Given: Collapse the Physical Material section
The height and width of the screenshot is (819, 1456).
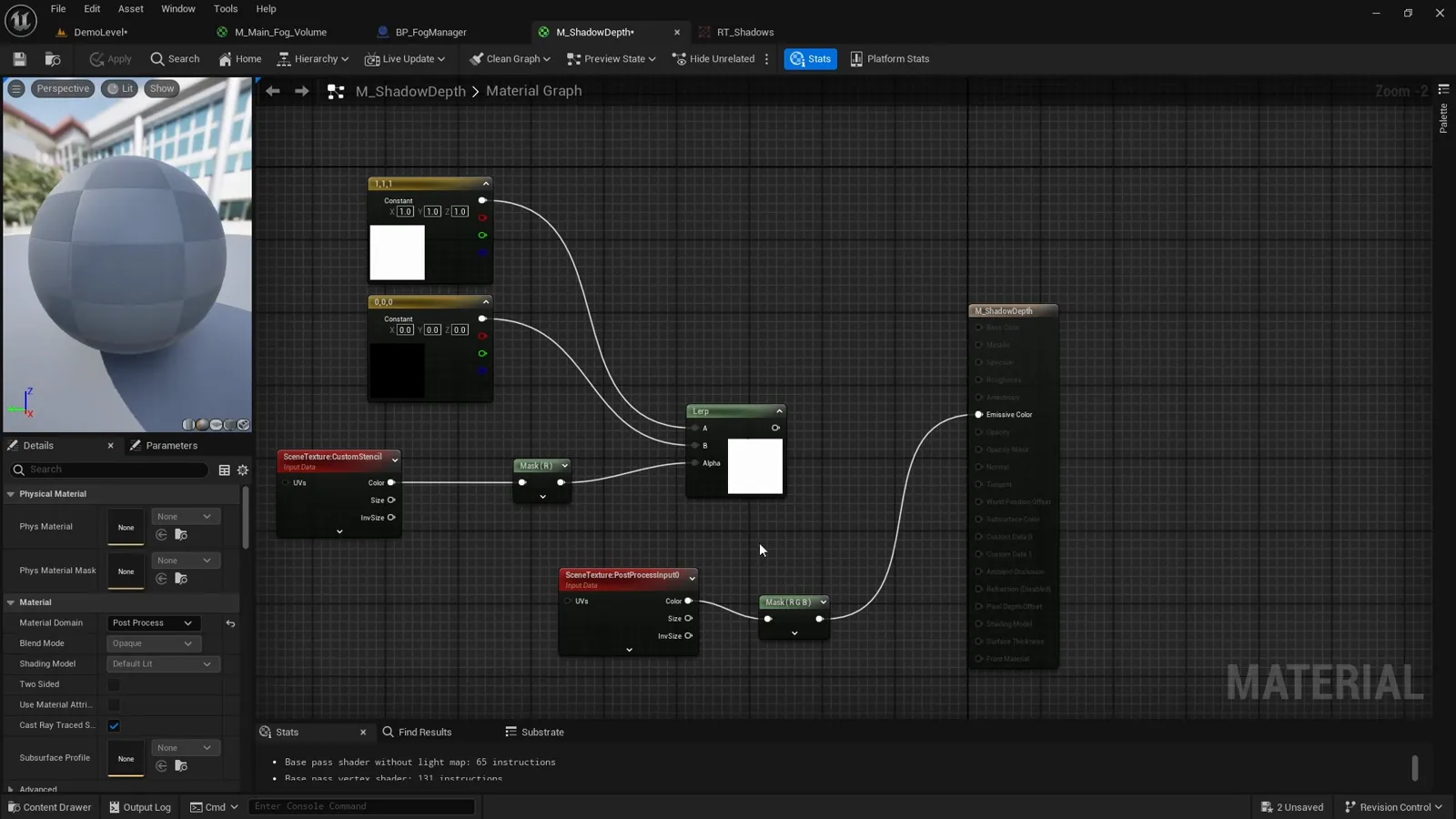Looking at the screenshot, I should (x=11, y=494).
